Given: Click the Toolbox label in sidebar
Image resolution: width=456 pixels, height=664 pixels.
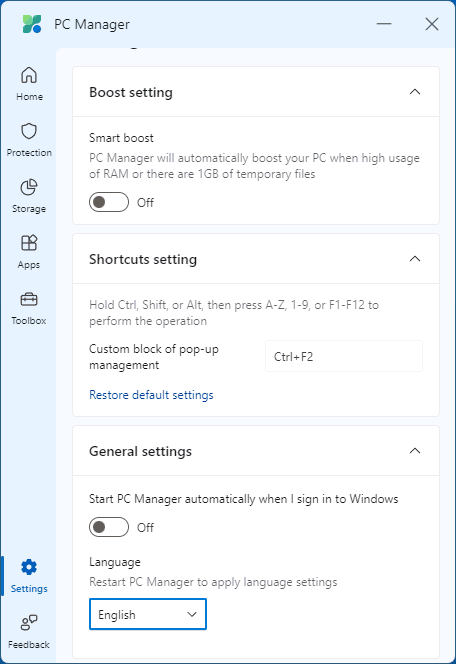Looking at the screenshot, I should [x=29, y=321].
